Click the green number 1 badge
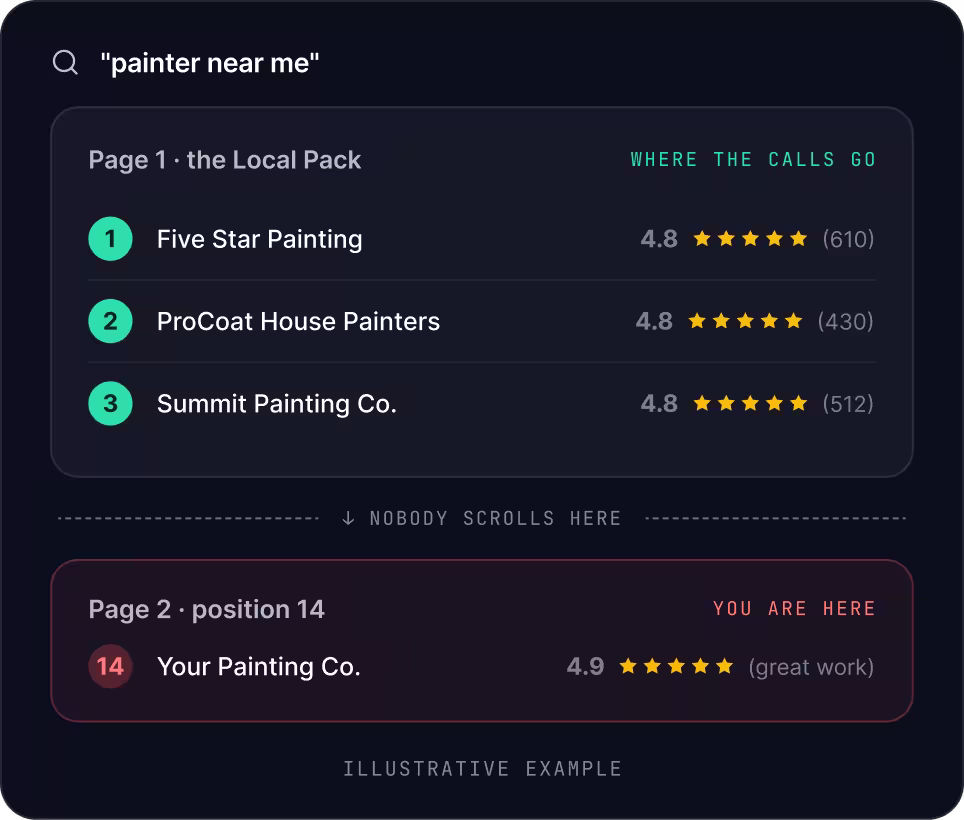 click(x=111, y=239)
